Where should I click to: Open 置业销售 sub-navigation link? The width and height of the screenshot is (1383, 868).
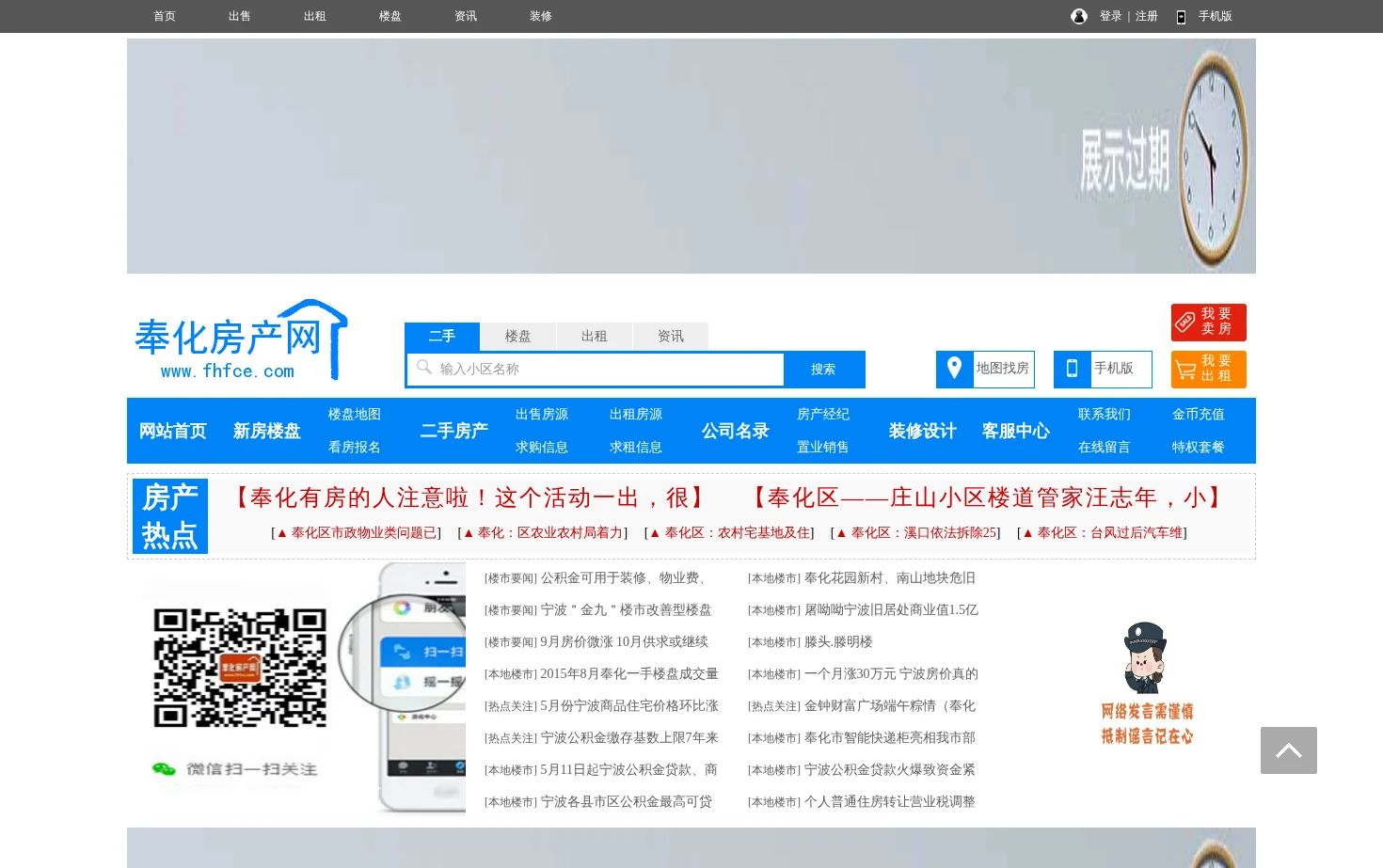[823, 448]
